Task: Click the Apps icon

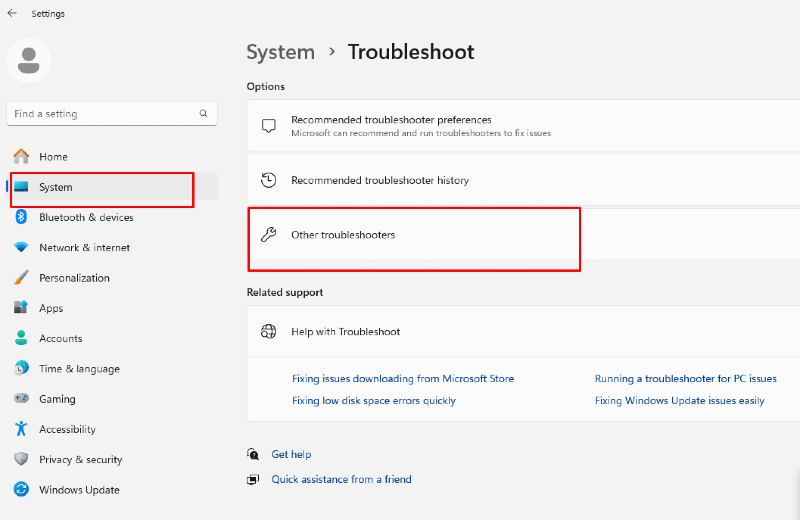Action: coord(21,308)
